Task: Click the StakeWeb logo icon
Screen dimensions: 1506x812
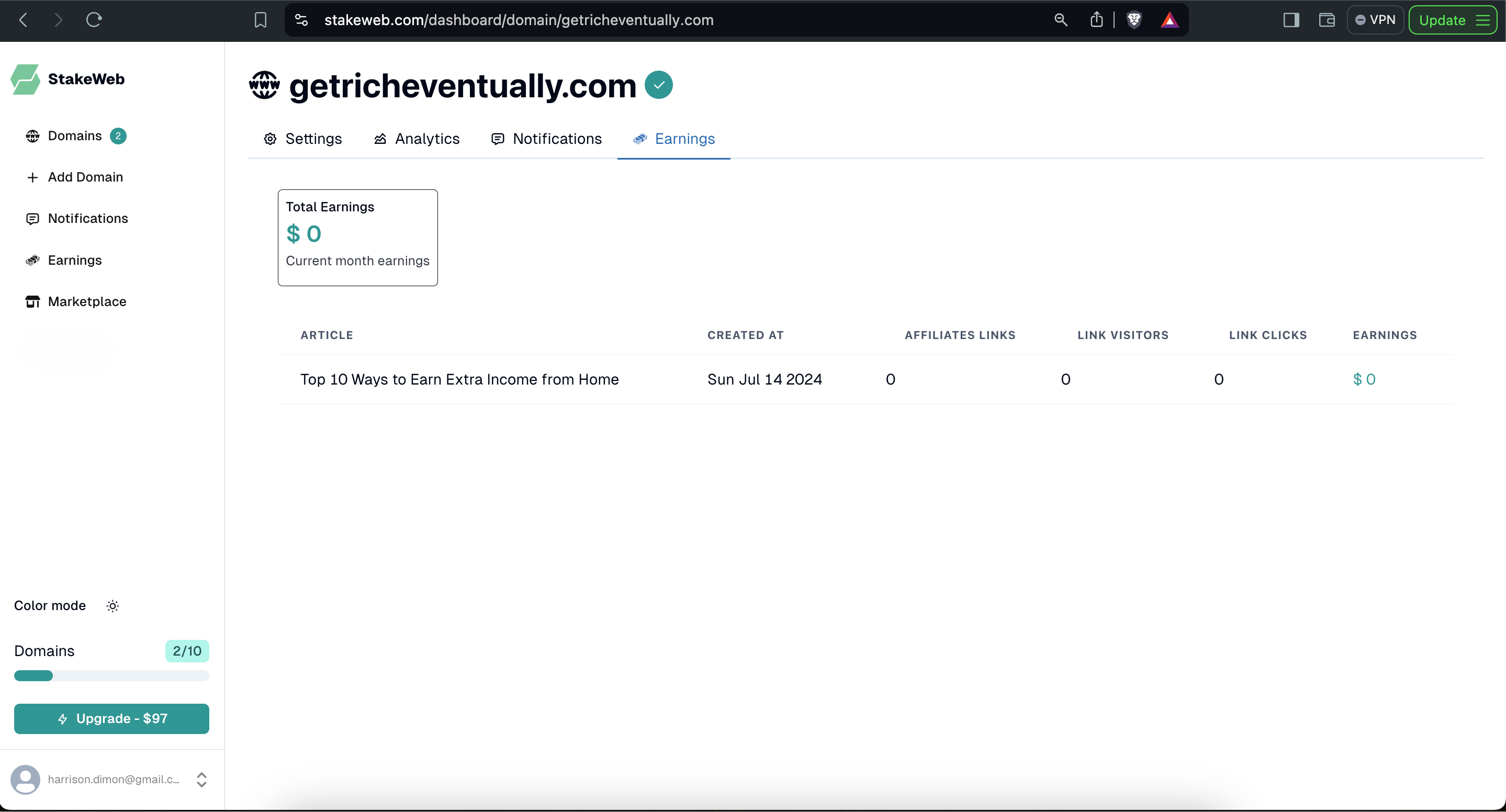Action: coord(25,79)
